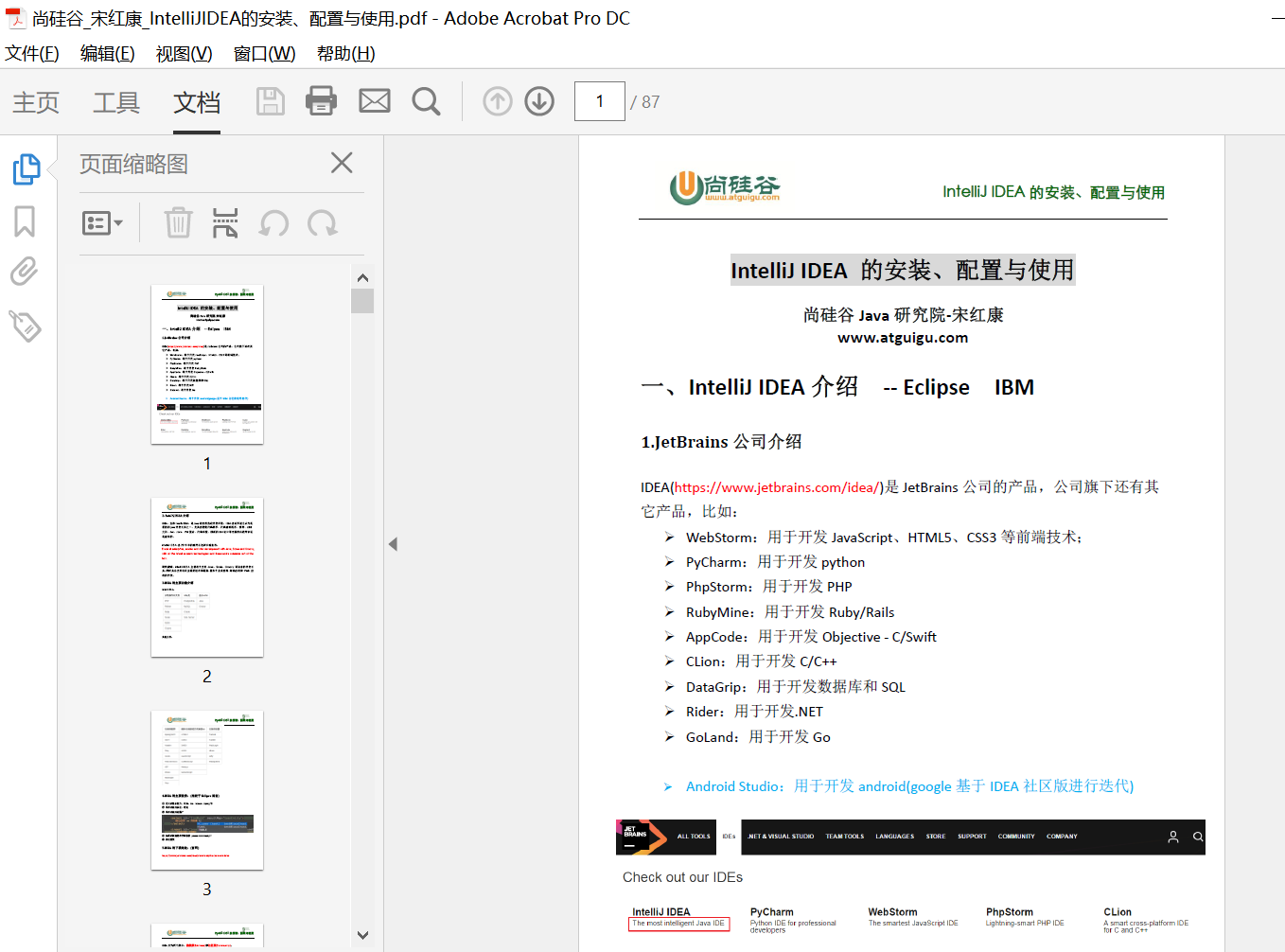Image resolution: width=1285 pixels, height=952 pixels.
Task: Collapse navigation pane with left triangle
Action: click(393, 544)
